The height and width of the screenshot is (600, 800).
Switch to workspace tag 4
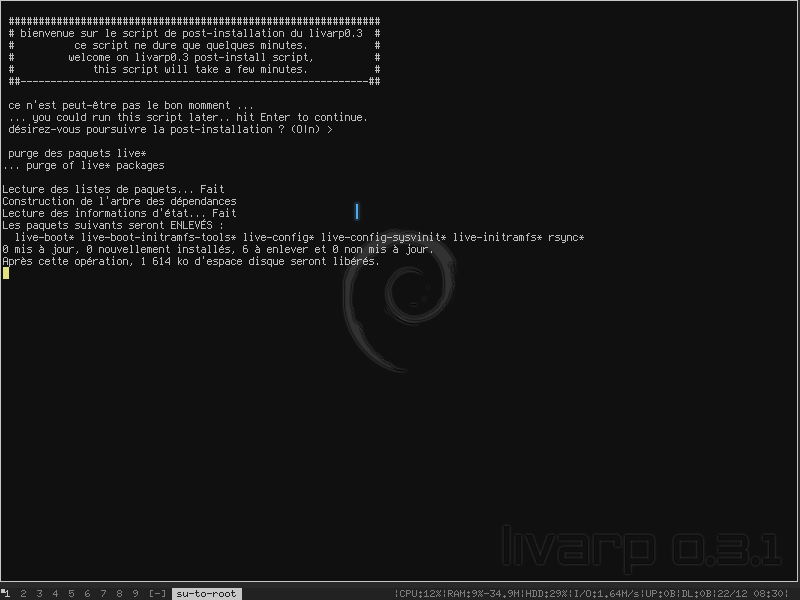(x=55, y=593)
